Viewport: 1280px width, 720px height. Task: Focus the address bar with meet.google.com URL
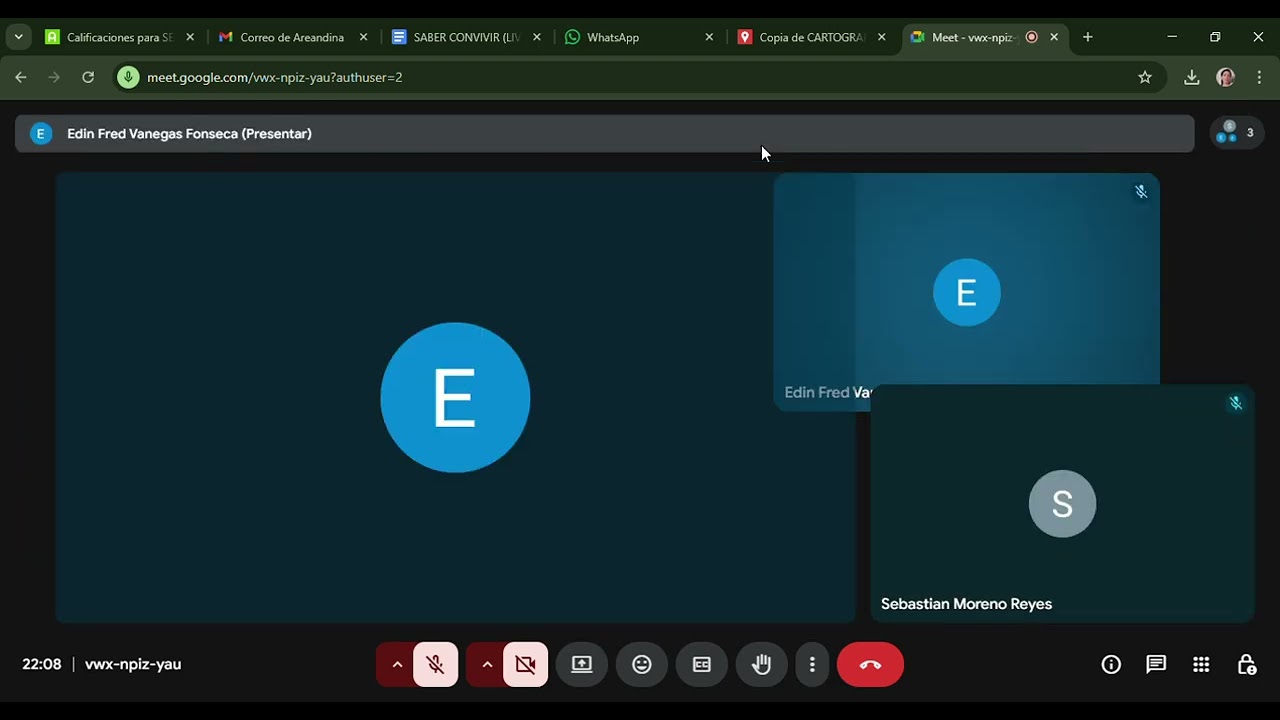(x=640, y=77)
